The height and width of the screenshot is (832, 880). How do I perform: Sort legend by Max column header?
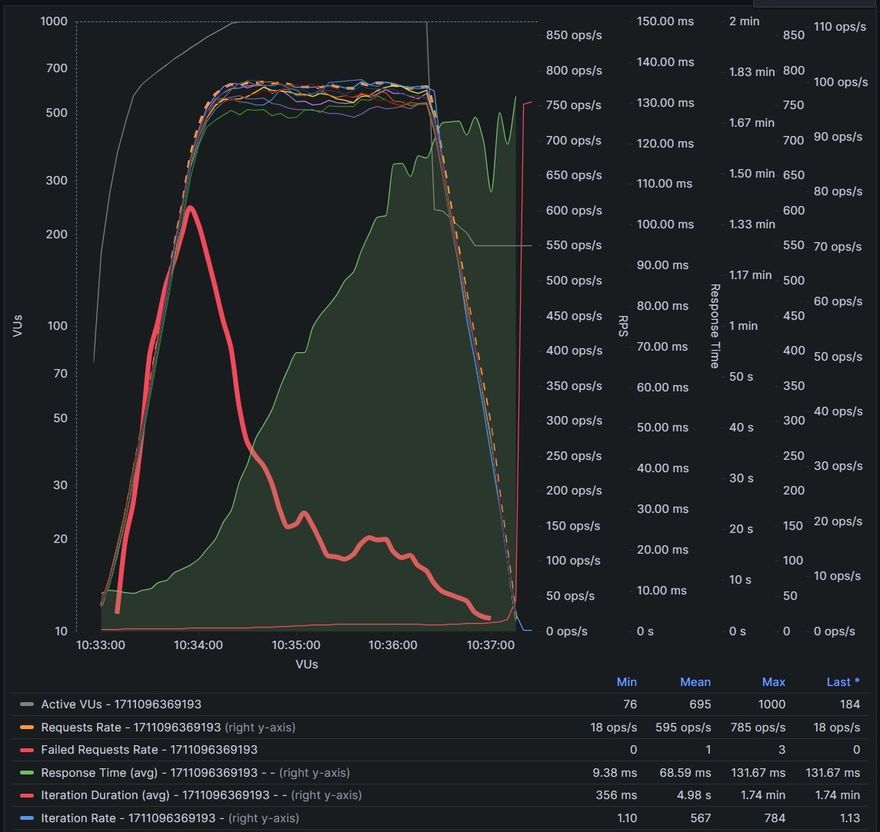773,682
